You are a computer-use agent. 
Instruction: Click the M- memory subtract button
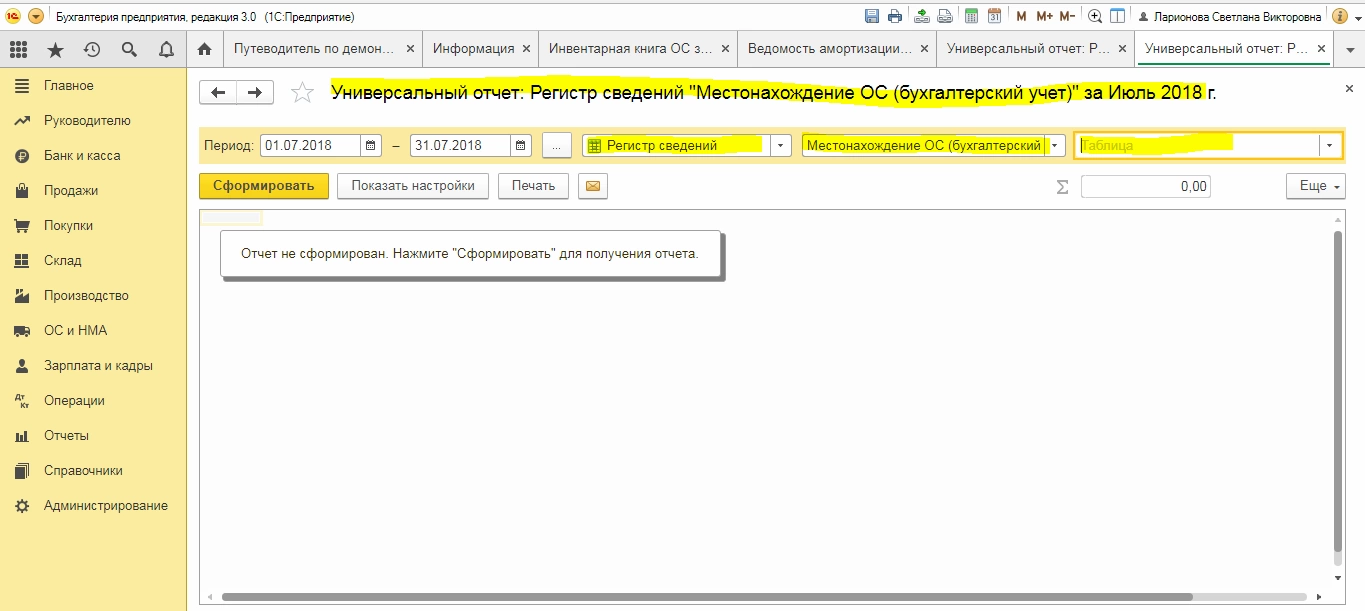pyautogui.click(x=1067, y=16)
